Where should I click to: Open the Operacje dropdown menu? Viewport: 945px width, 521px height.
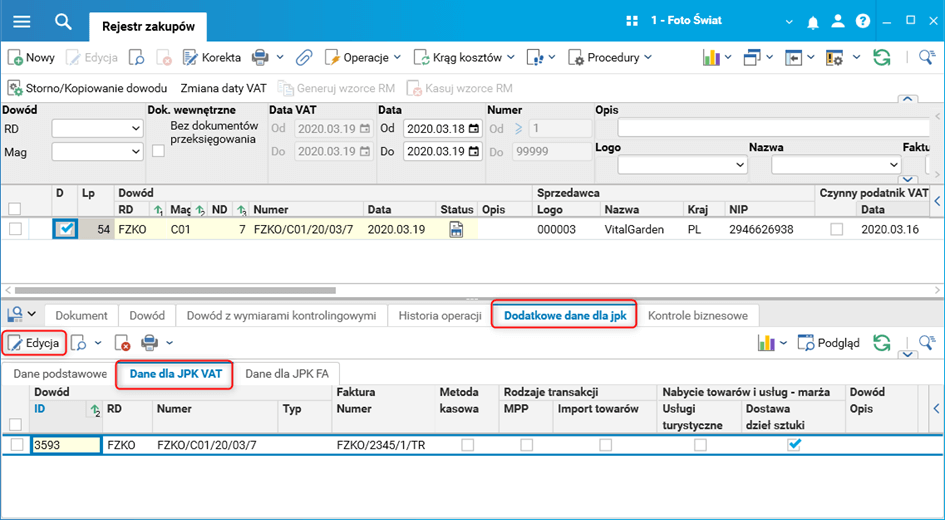click(x=363, y=58)
